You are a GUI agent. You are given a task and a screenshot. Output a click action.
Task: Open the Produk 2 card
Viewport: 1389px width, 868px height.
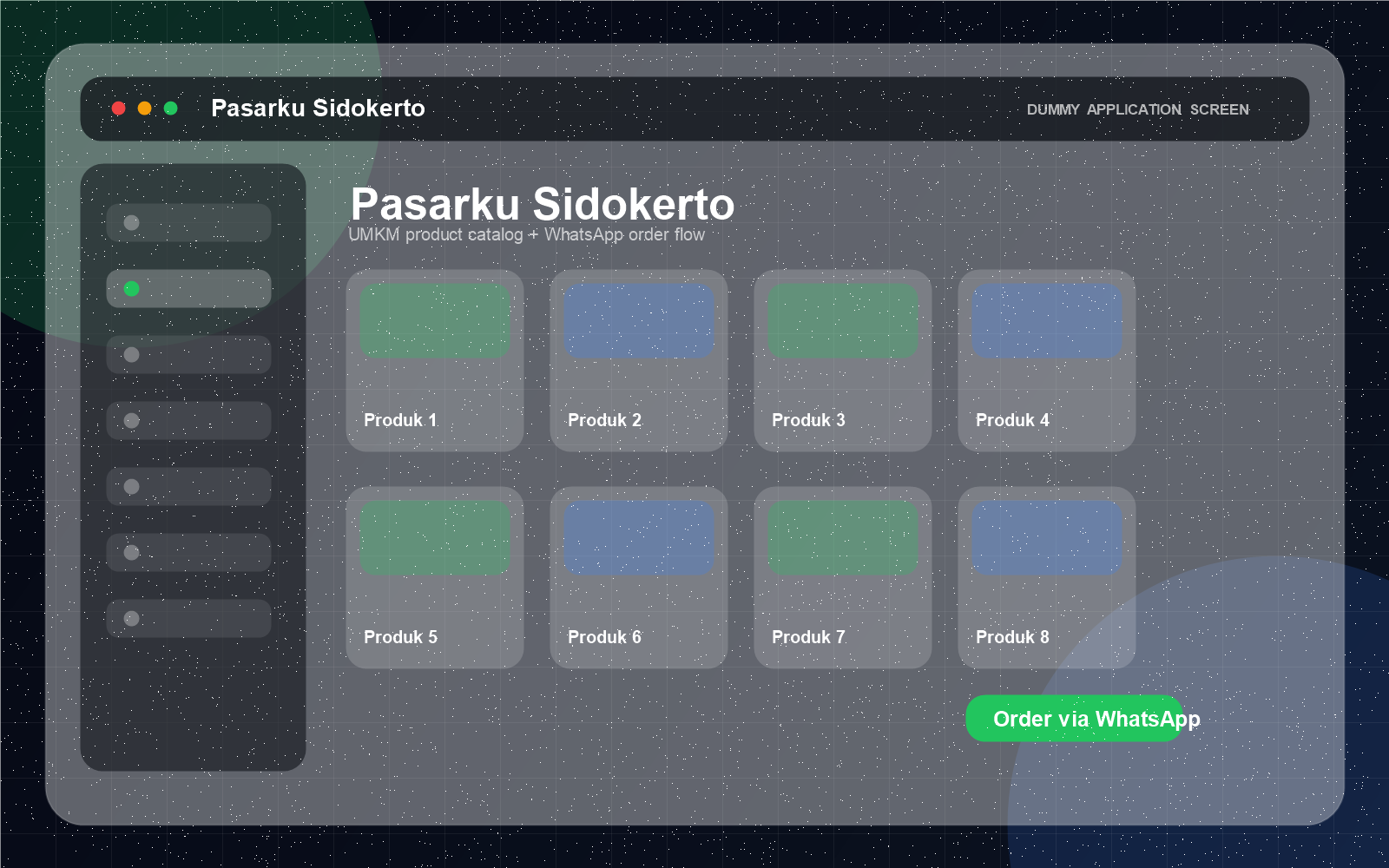pyautogui.click(x=639, y=360)
